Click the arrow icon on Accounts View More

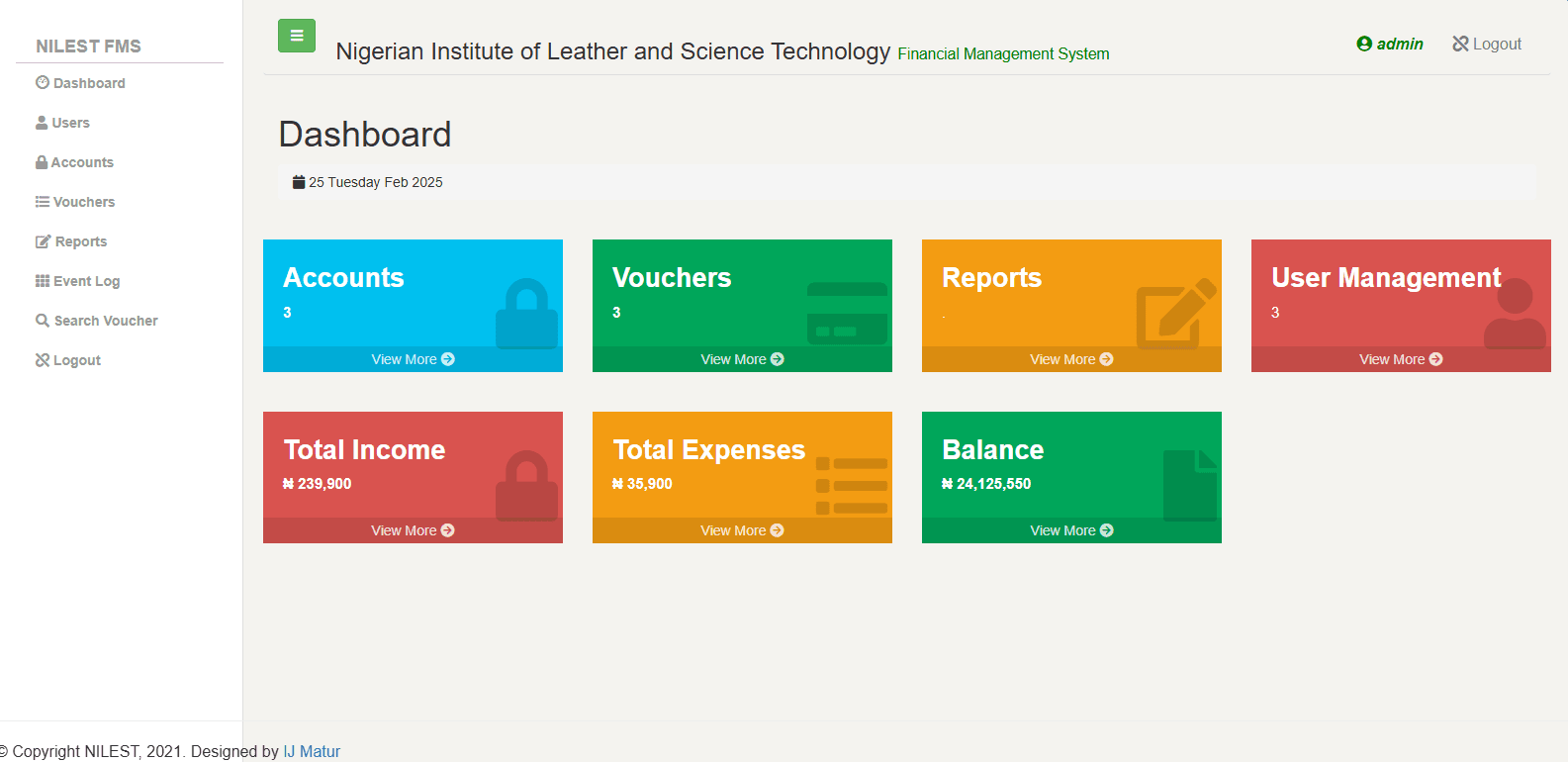click(x=448, y=359)
